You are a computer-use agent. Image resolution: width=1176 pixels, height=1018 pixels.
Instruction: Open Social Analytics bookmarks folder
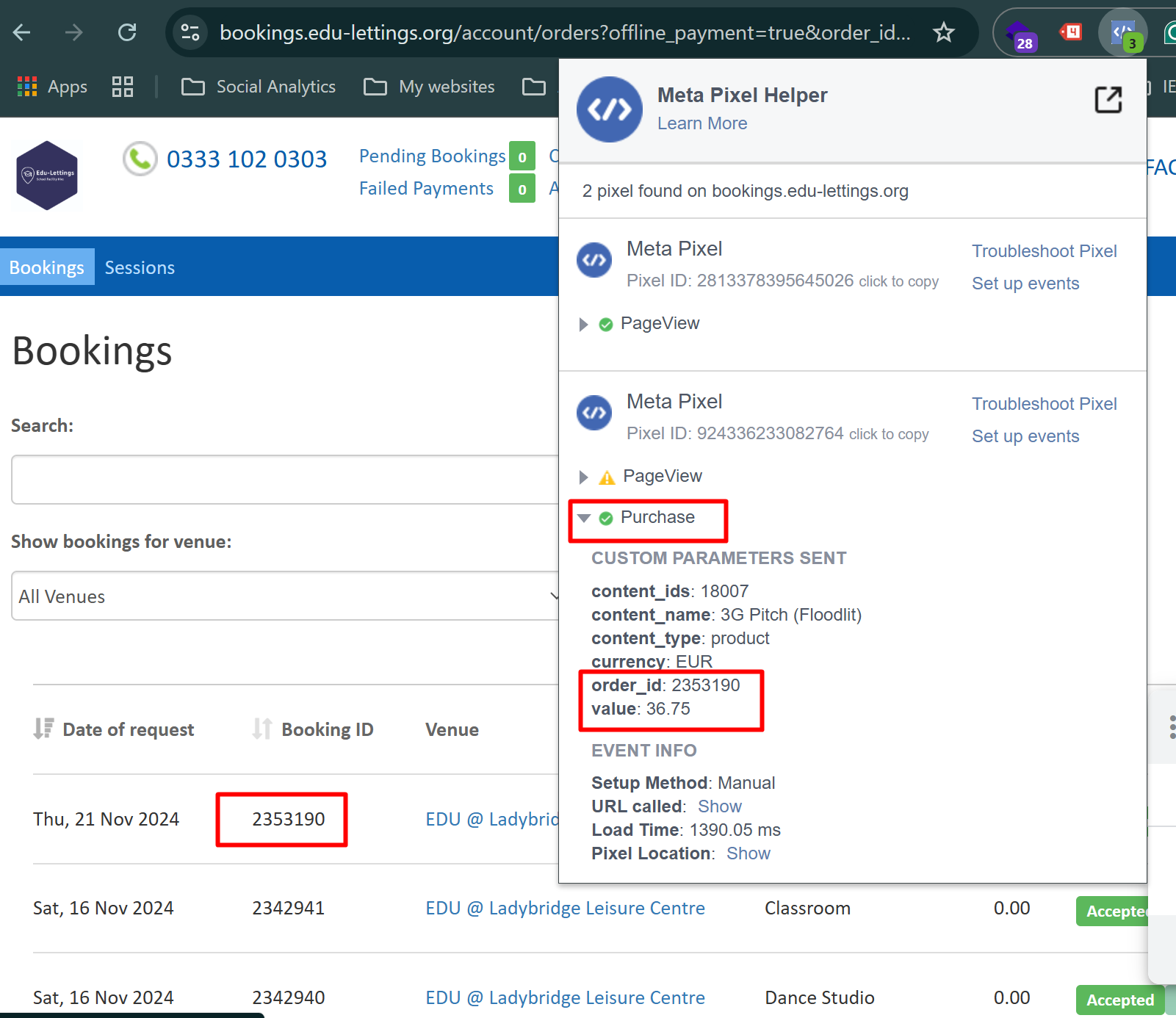259,87
